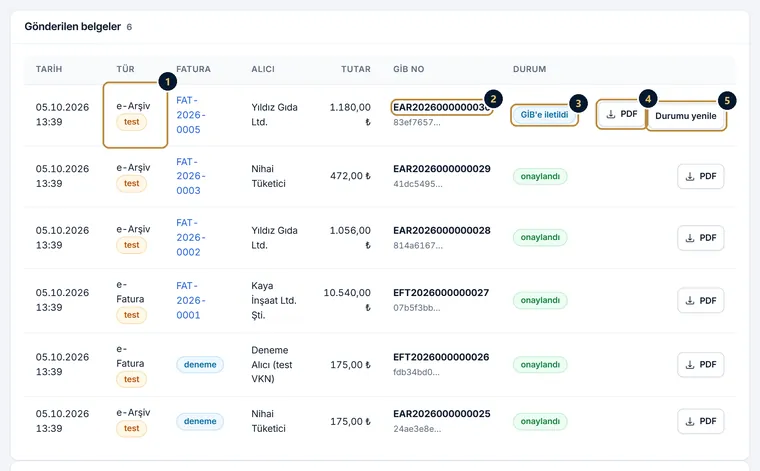760x471 pixels.
Task: Select GİB number EAR2026000000029
Action: click(442, 169)
